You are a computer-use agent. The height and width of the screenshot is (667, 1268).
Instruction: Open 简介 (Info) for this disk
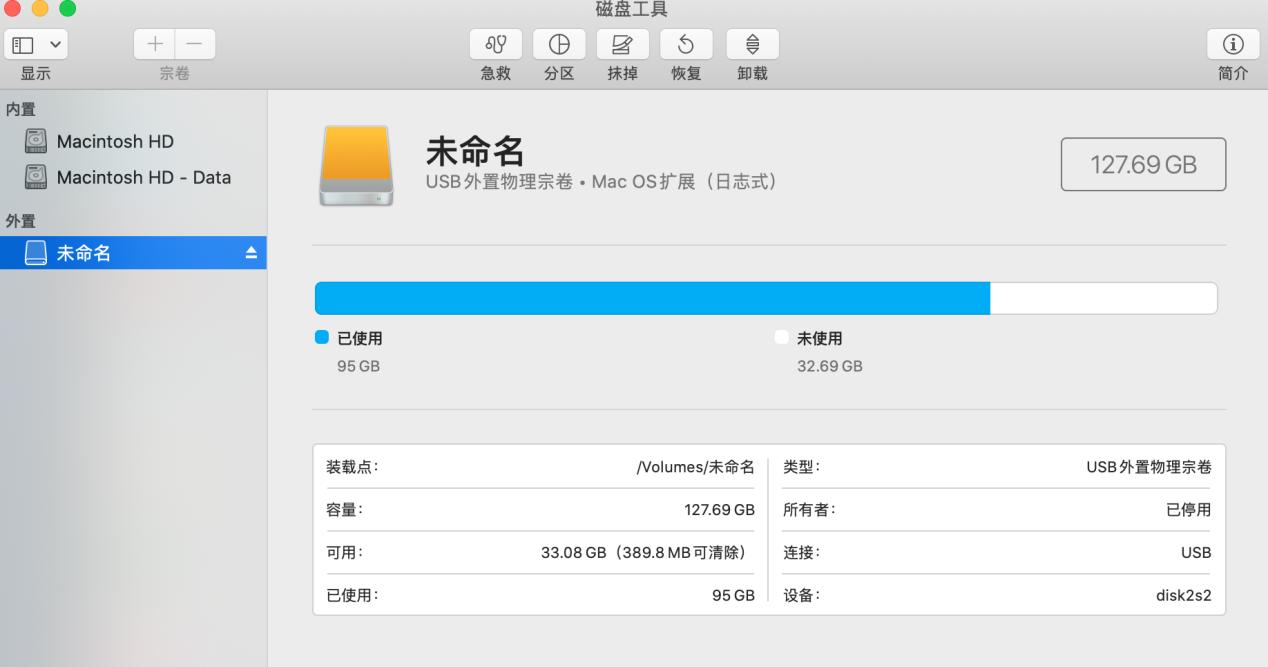pos(1233,43)
